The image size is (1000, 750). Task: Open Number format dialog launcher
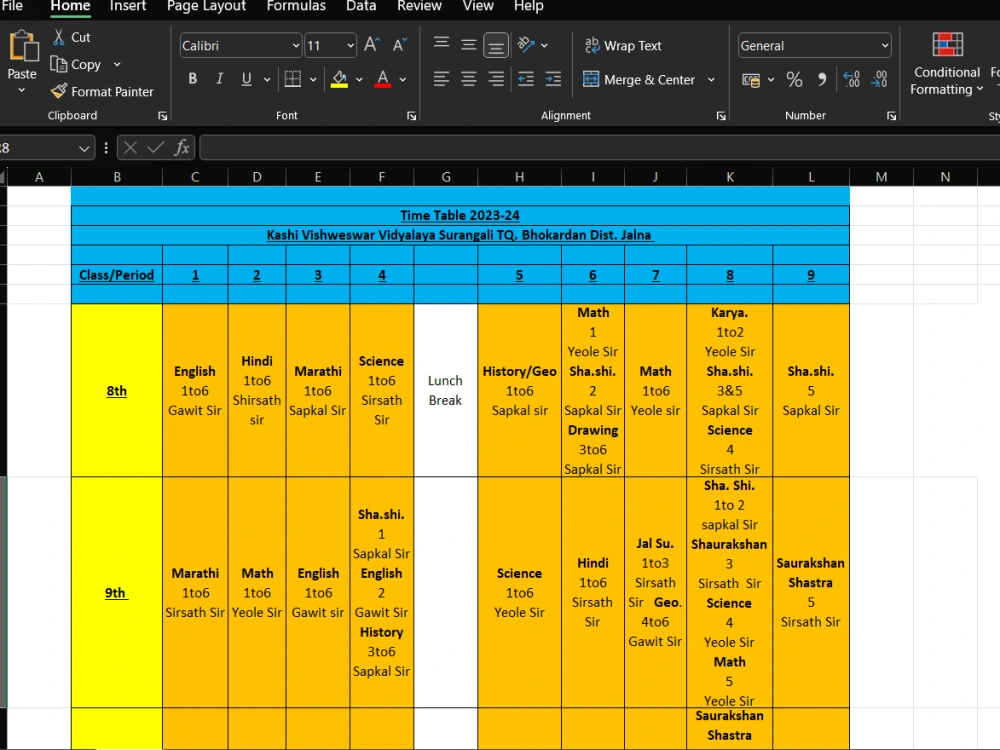[x=892, y=116]
